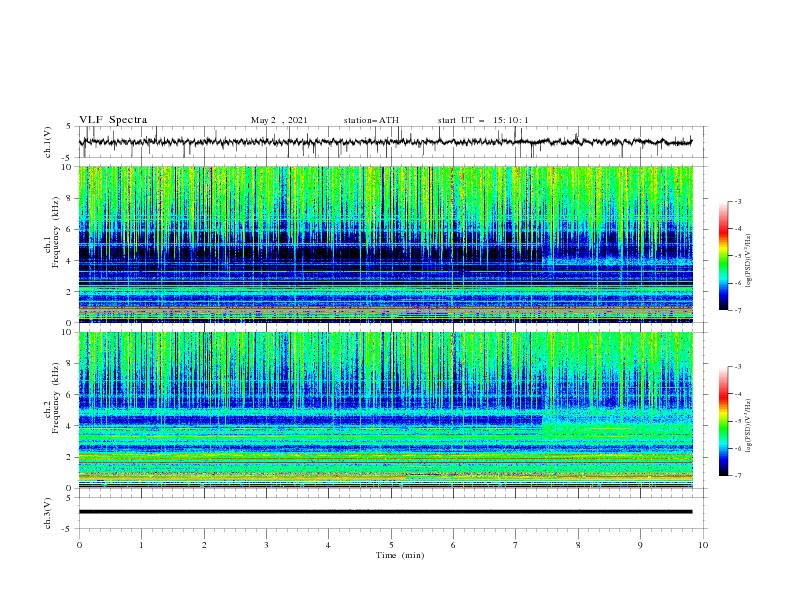Select the date text "May 2 , 2021"
Viewport: 792px width, 612px height.
pos(279,120)
